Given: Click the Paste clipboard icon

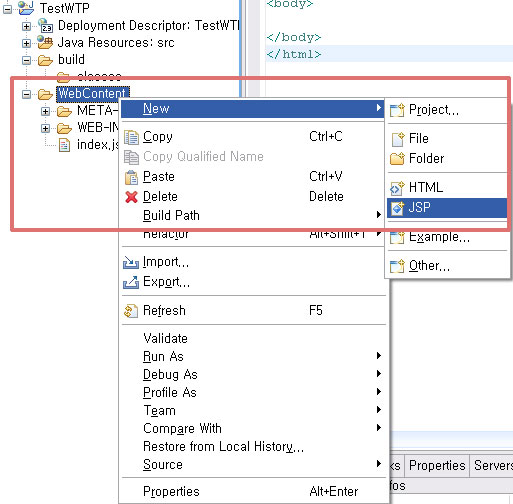Looking at the screenshot, I should (131, 177).
